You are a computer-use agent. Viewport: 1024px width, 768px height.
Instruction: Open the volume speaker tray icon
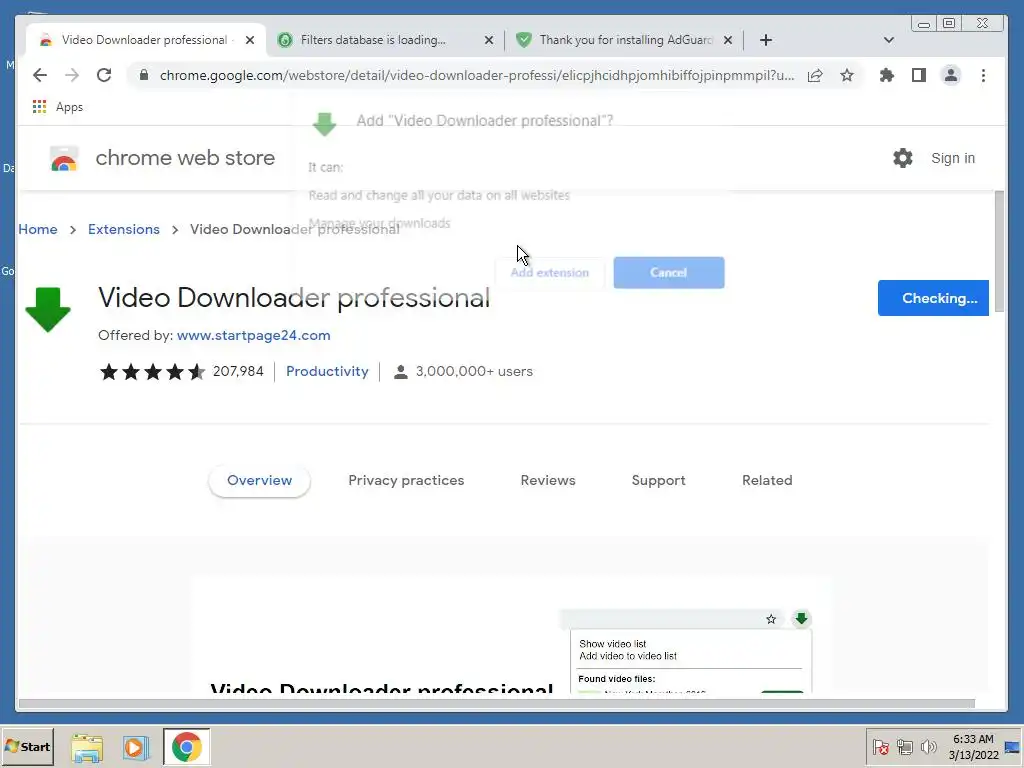click(x=928, y=746)
